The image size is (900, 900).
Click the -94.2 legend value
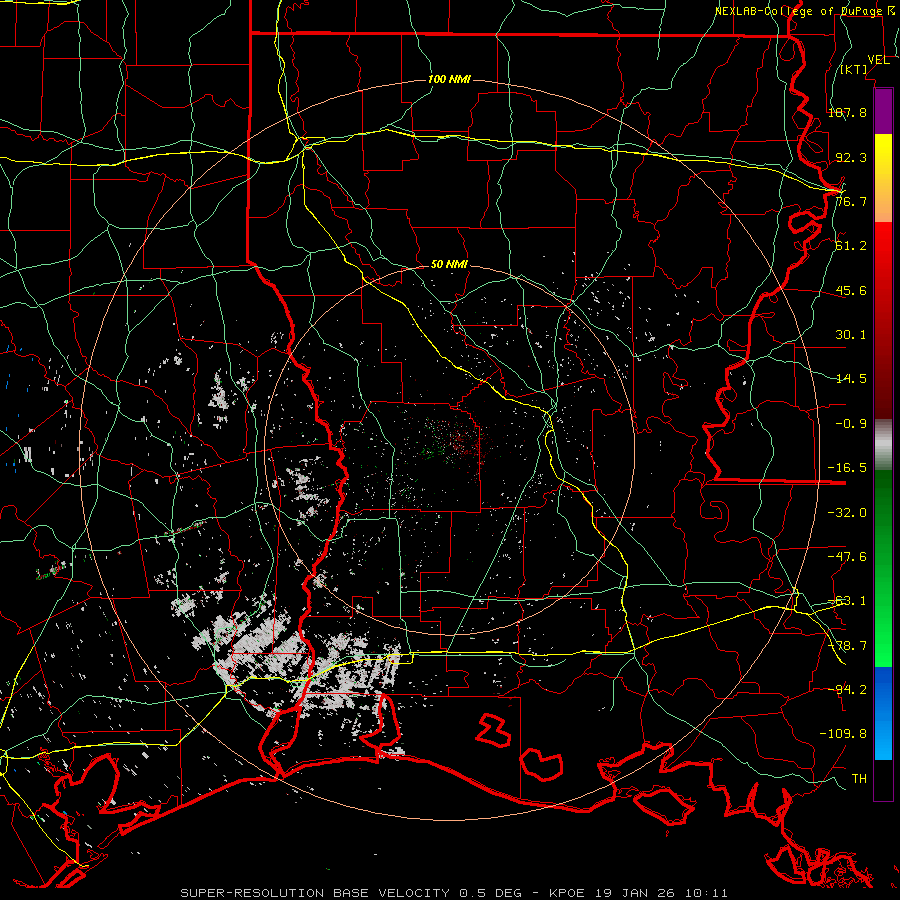pos(847,690)
